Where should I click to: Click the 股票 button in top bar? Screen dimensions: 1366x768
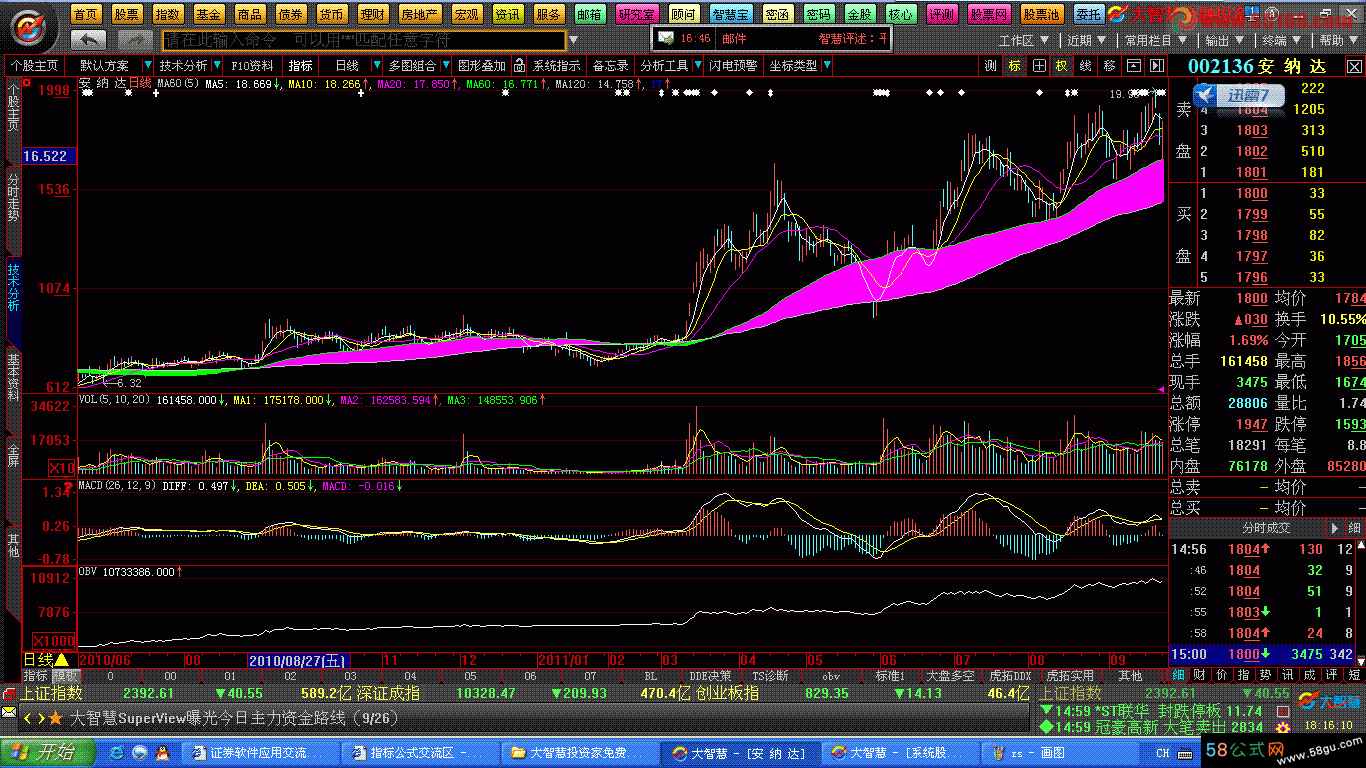(126, 14)
